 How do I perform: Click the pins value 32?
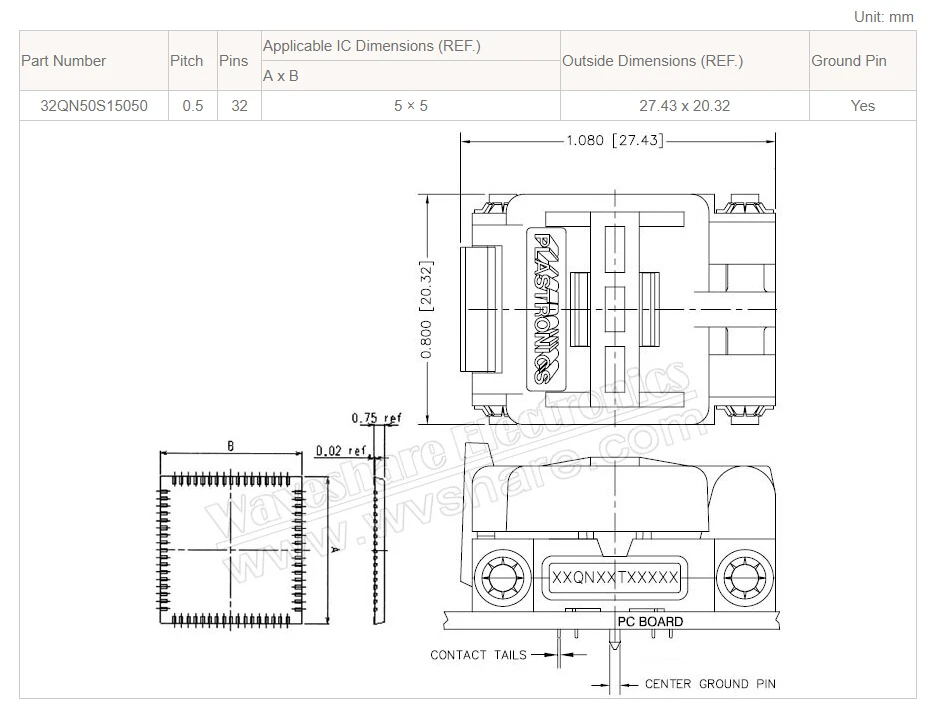click(239, 106)
